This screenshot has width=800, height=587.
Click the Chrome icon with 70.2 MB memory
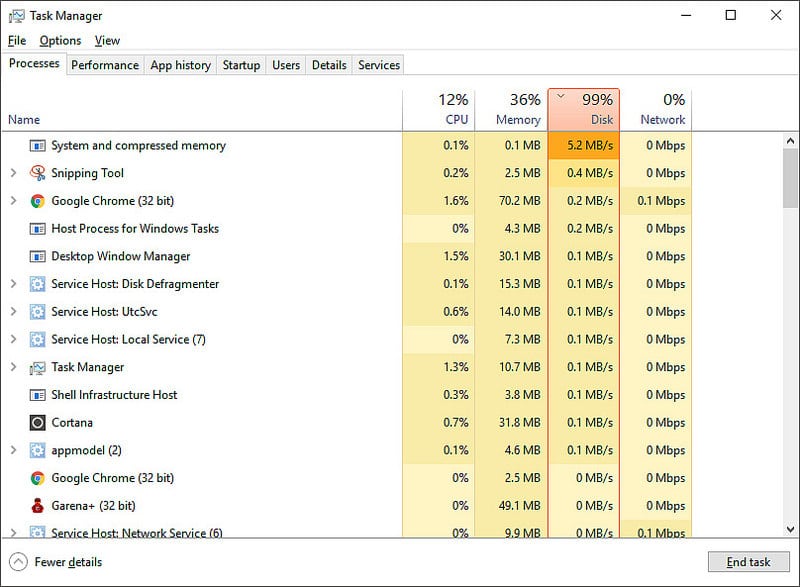click(x=37, y=201)
